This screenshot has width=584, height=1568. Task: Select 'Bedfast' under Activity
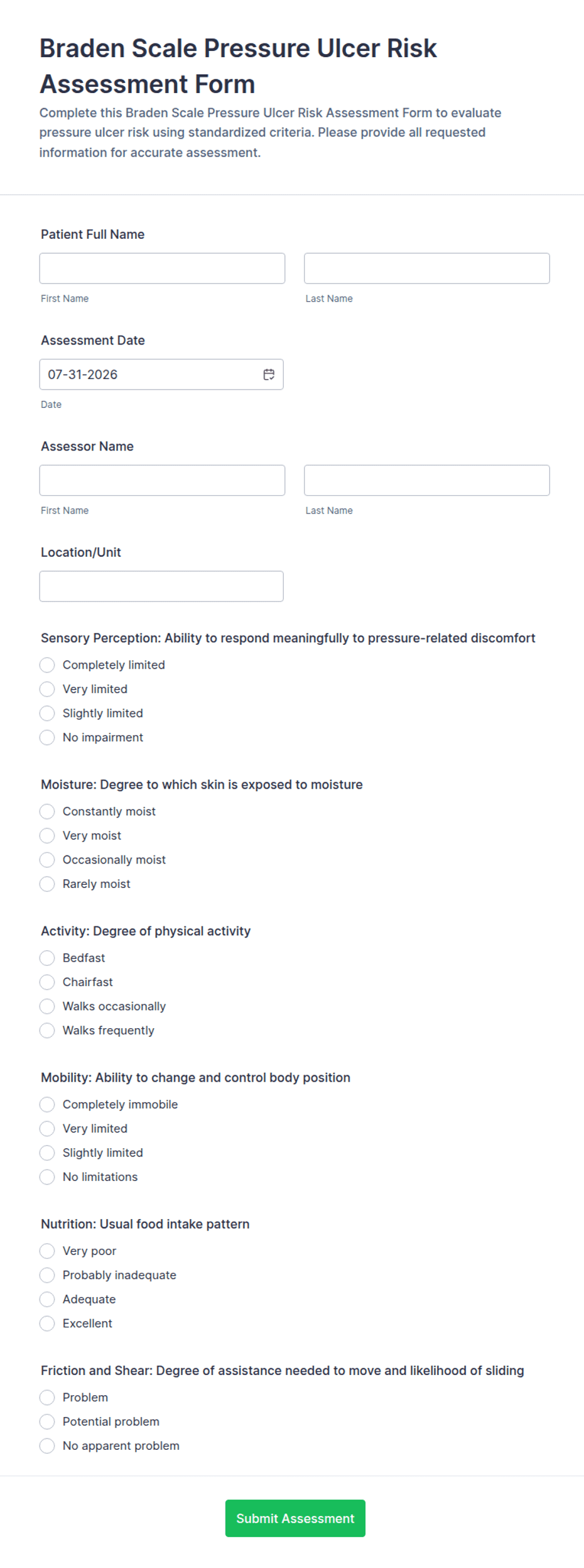point(47,958)
